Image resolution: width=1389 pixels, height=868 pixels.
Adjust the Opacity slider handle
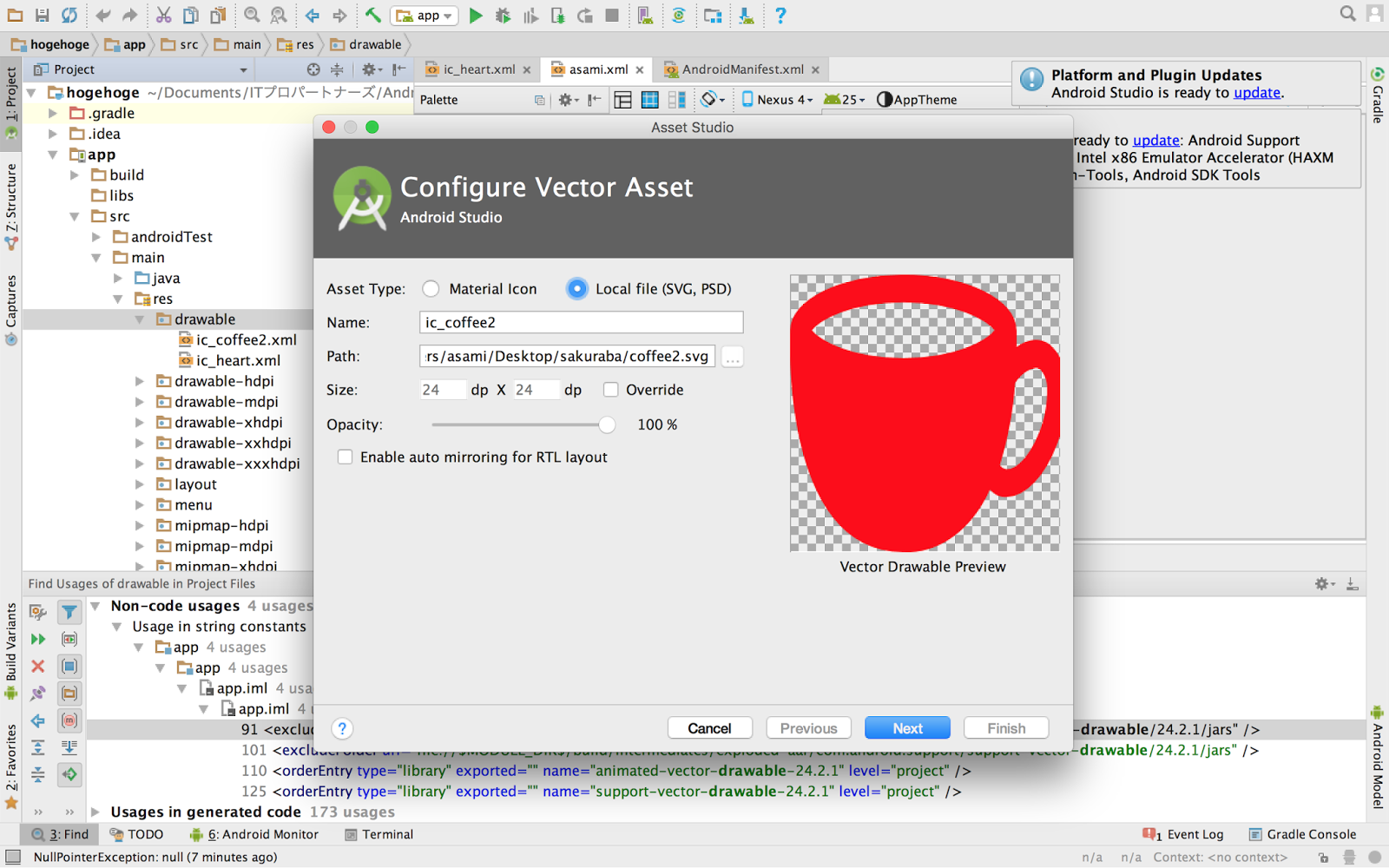coord(607,424)
